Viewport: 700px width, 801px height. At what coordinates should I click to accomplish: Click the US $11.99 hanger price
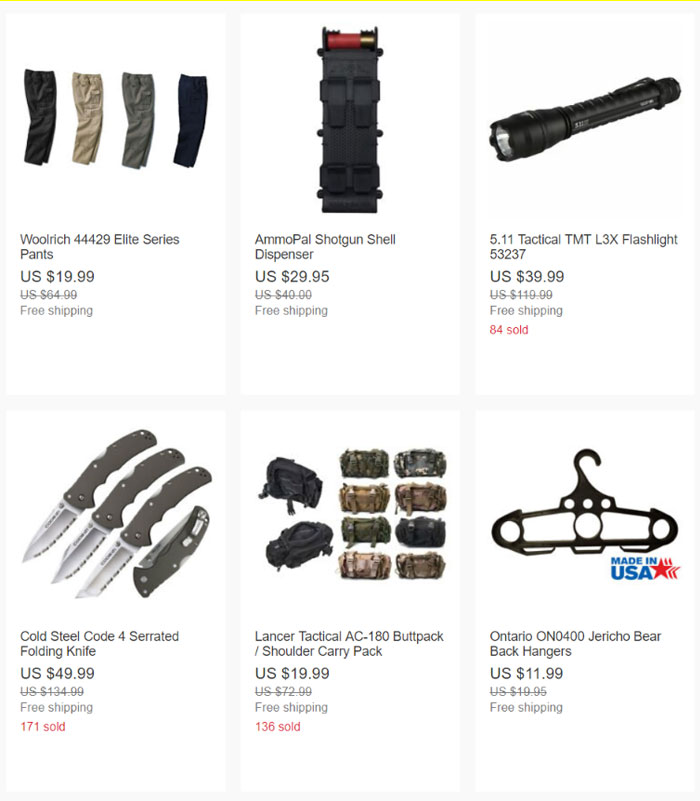[x=526, y=673]
